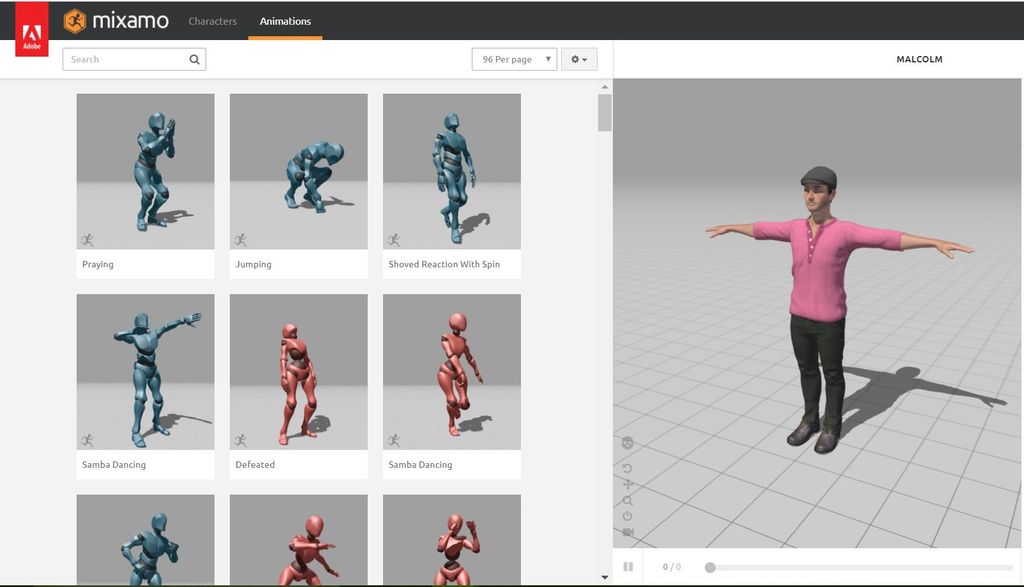This screenshot has width=1024, height=587.
Task: Open the Characters tab
Action: [x=212, y=21]
